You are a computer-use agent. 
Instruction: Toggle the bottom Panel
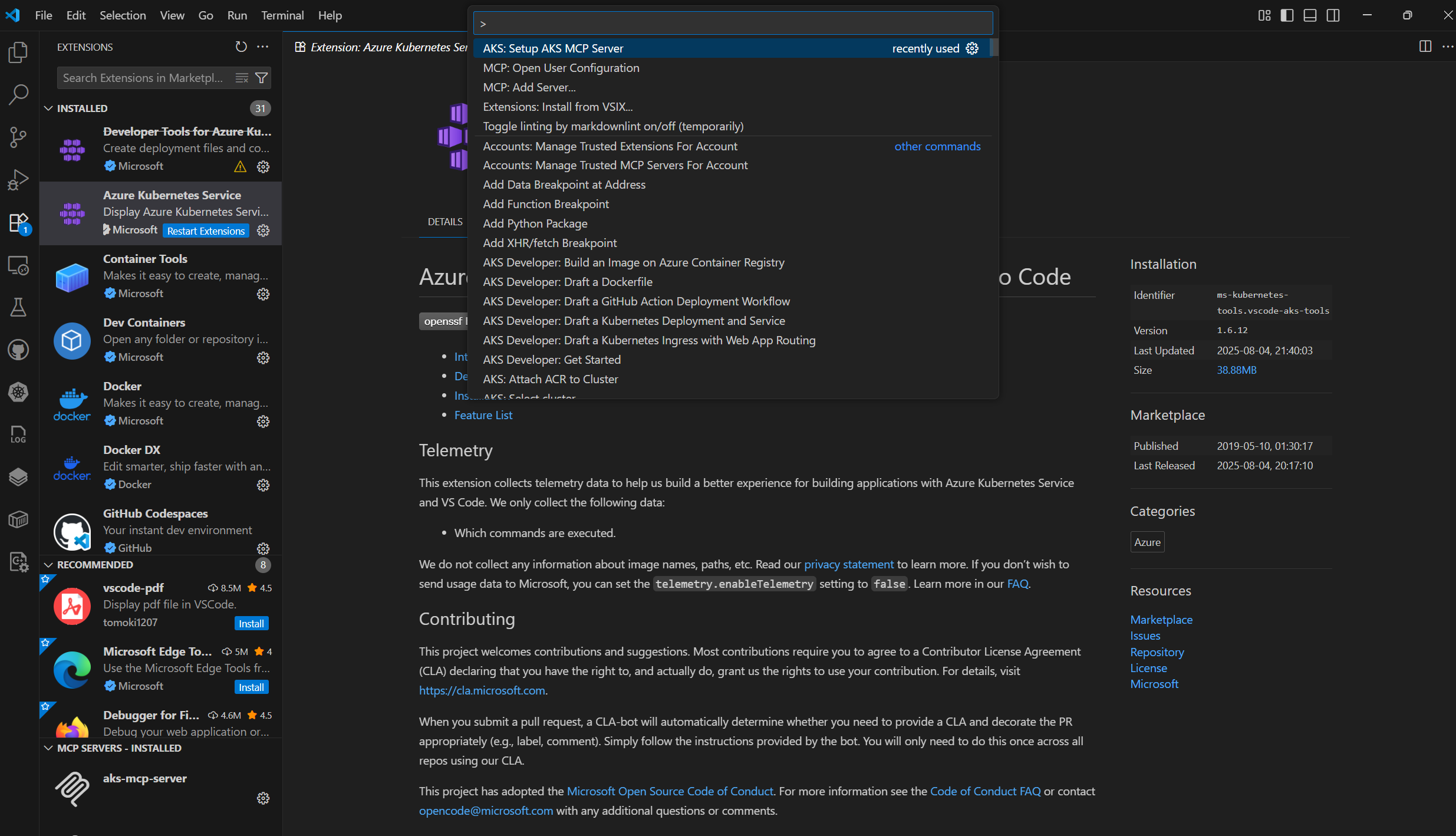(x=1310, y=15)
